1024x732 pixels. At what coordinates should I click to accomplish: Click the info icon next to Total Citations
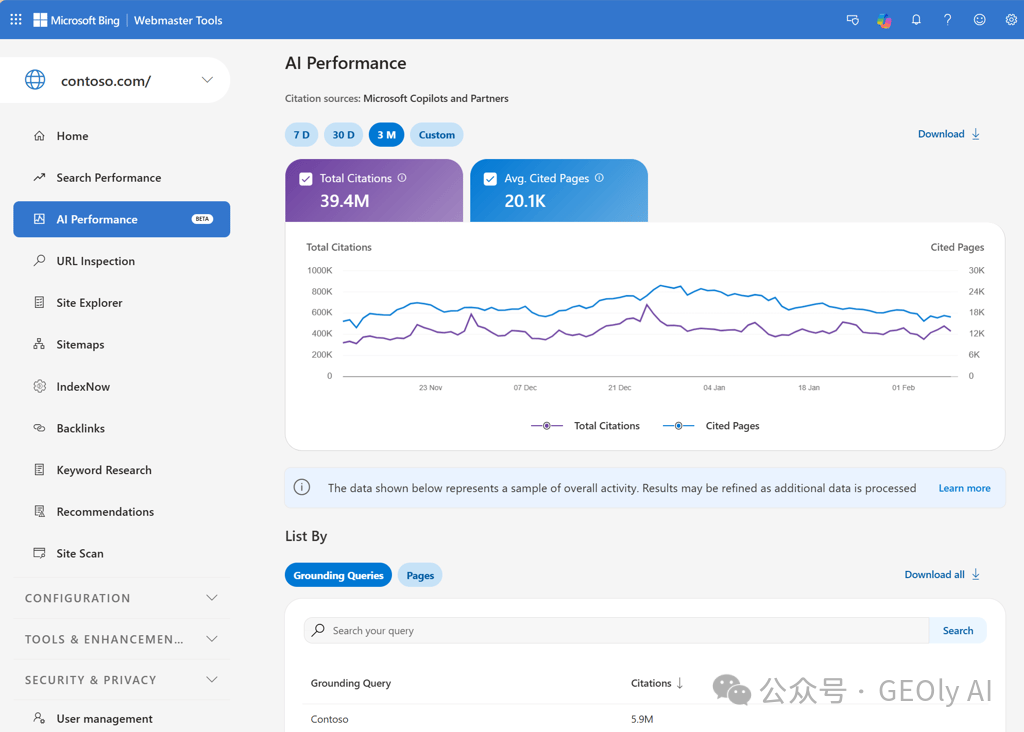(402, 178)
